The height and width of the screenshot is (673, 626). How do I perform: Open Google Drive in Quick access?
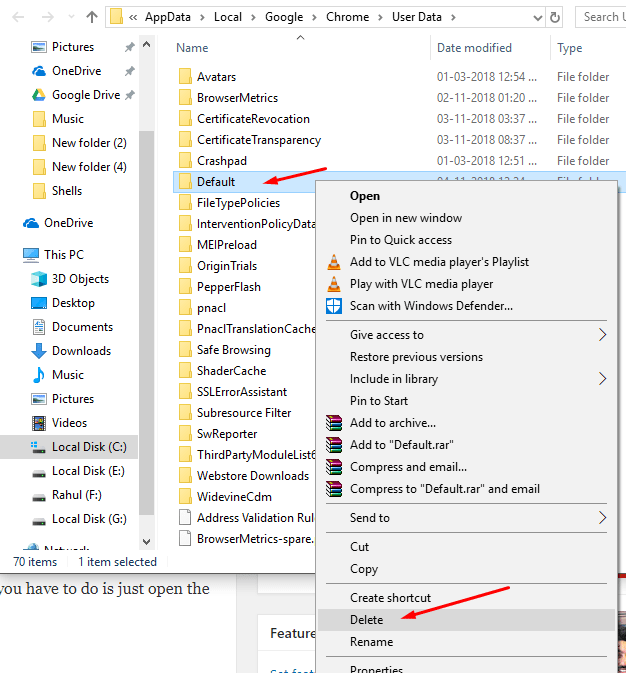click(85, 95)
